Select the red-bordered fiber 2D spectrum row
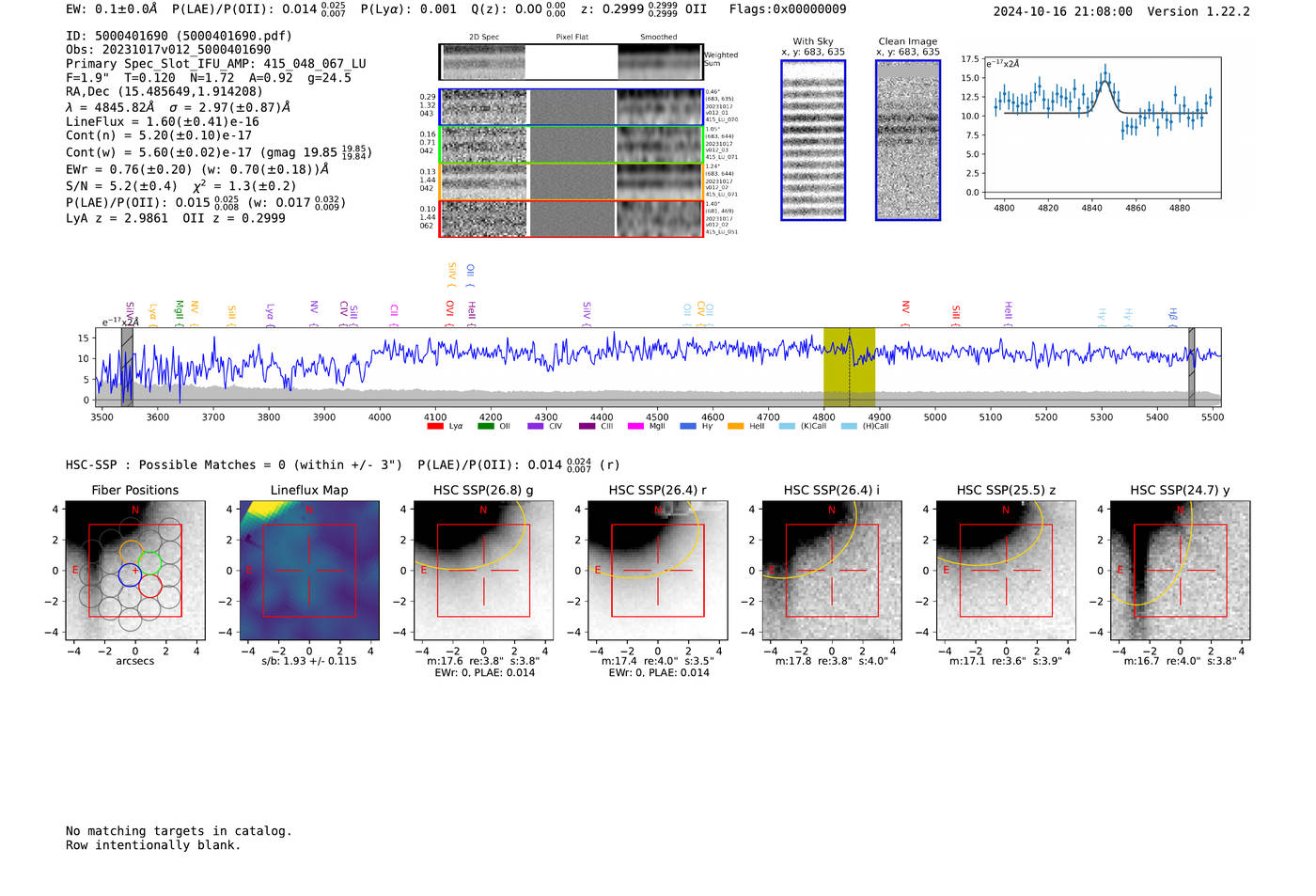Viewport: 1316px width, 896px height. (571, 218)
